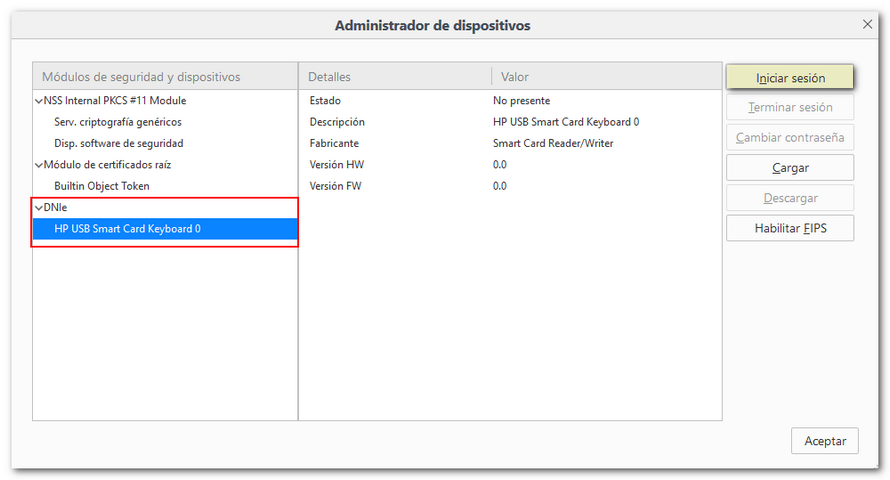Click the Valor column header

pyautogui.click(x=605, y=77)
